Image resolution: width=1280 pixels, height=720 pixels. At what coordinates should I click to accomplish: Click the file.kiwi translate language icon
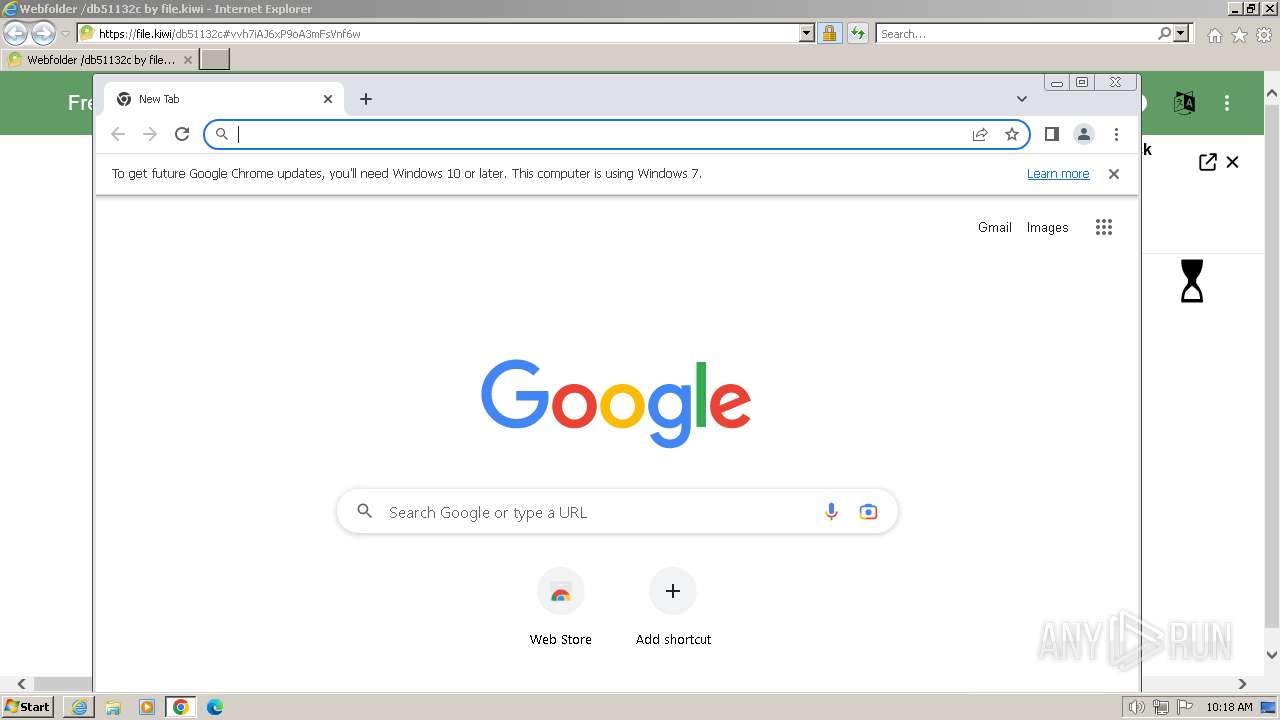(x=1184, y=103)
